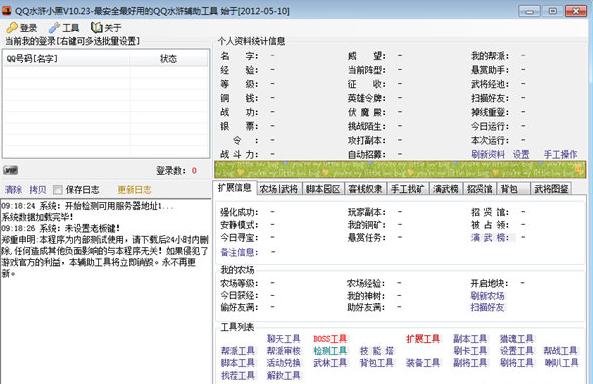Open the 关于 about toolbar item

click(106, 28)
